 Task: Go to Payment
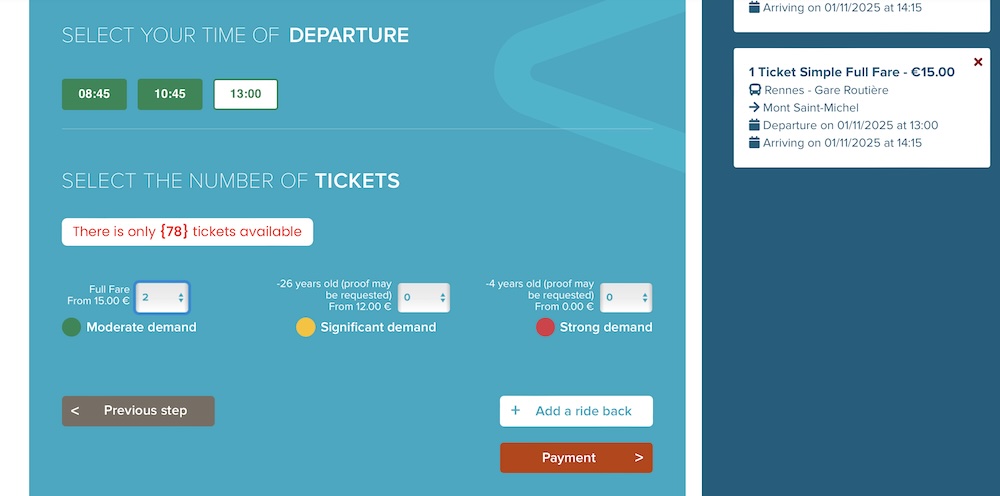[577, 458]
